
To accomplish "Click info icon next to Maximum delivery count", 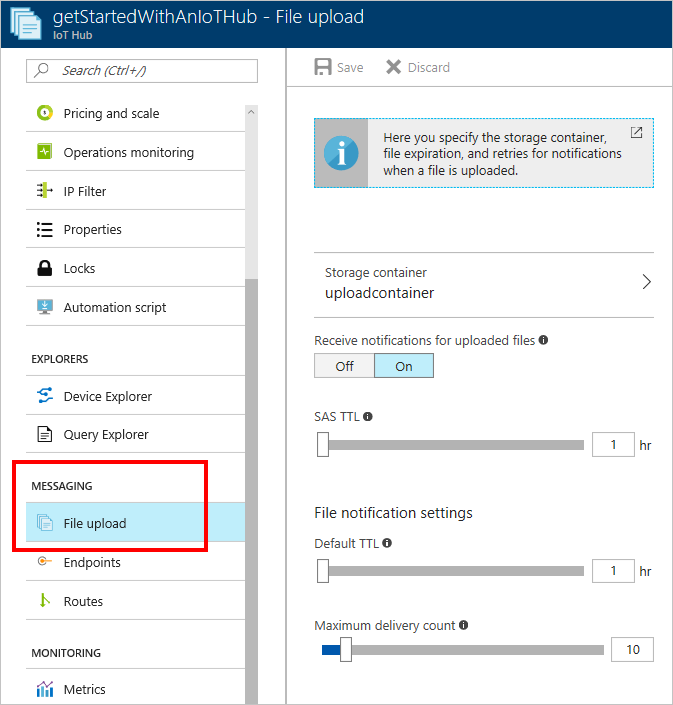I will (464, 625).
